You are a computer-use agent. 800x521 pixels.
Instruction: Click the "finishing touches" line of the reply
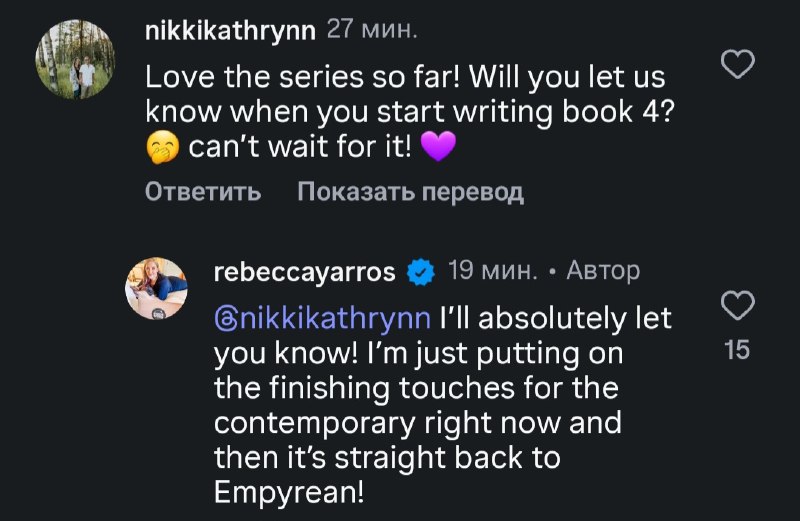tap(416, 388)
